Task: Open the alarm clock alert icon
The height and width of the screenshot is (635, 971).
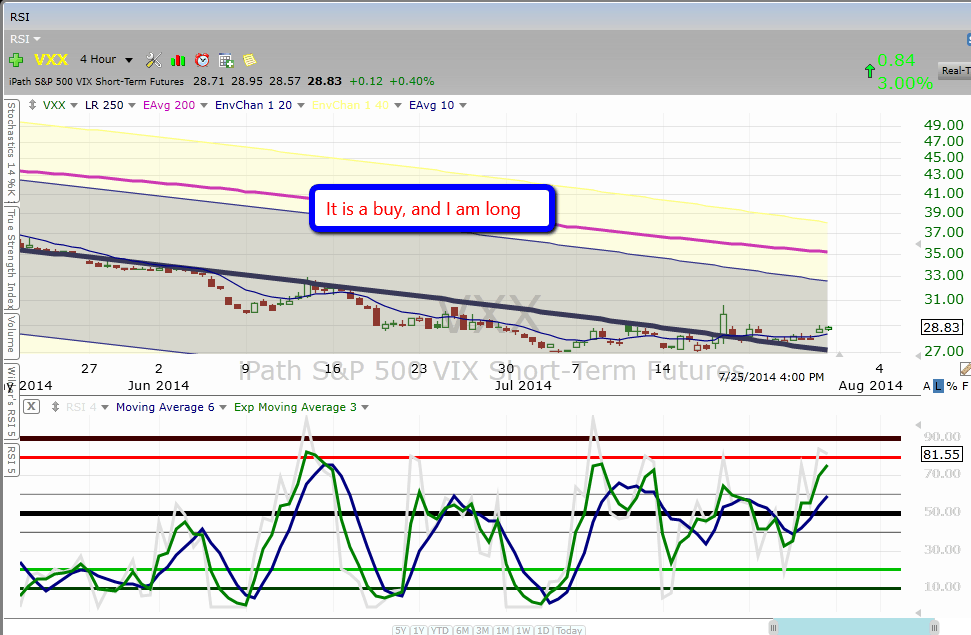Action: point(202,60)
